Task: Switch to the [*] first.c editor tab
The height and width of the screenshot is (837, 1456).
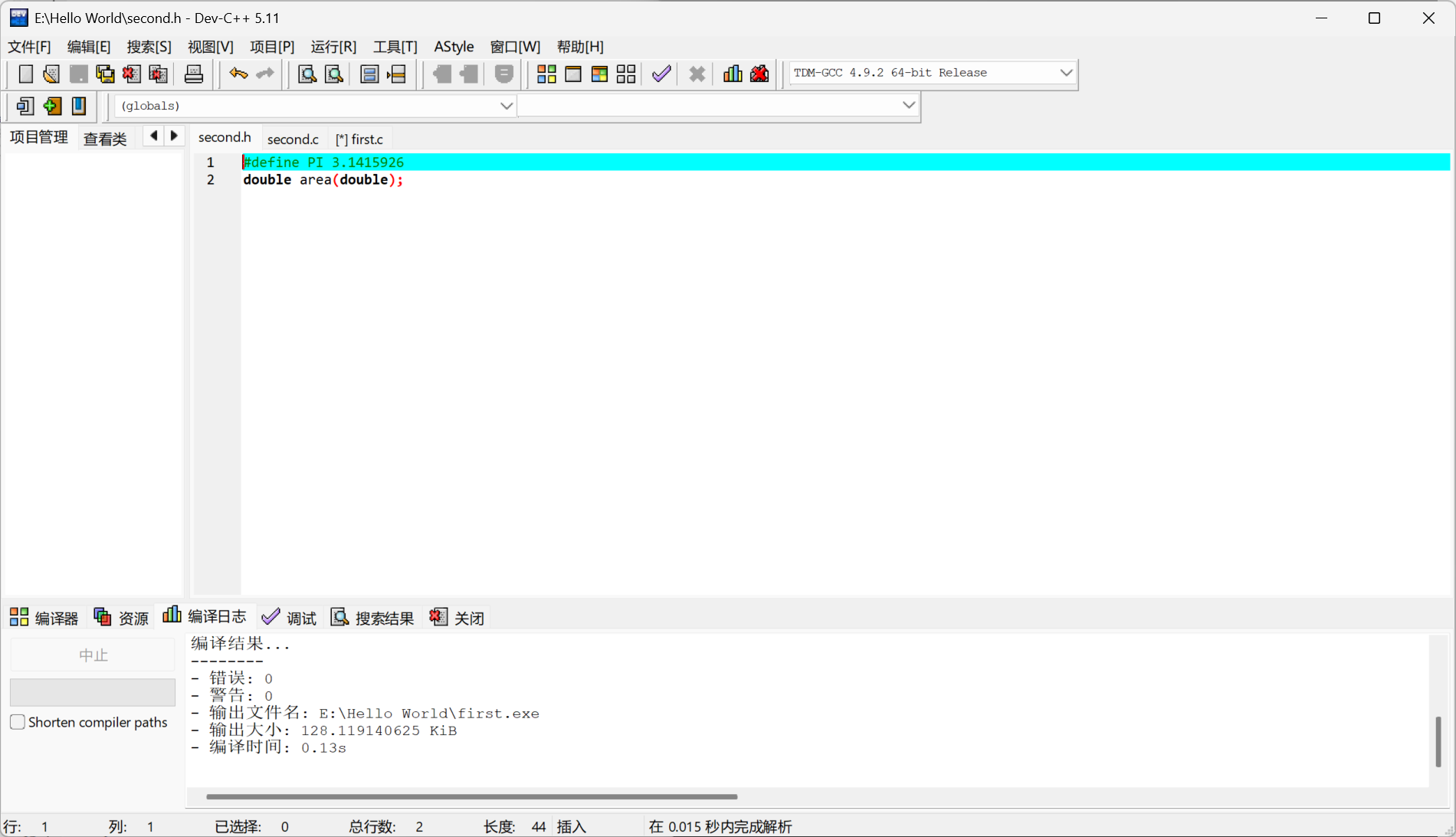Action: [x=359, y=139]
